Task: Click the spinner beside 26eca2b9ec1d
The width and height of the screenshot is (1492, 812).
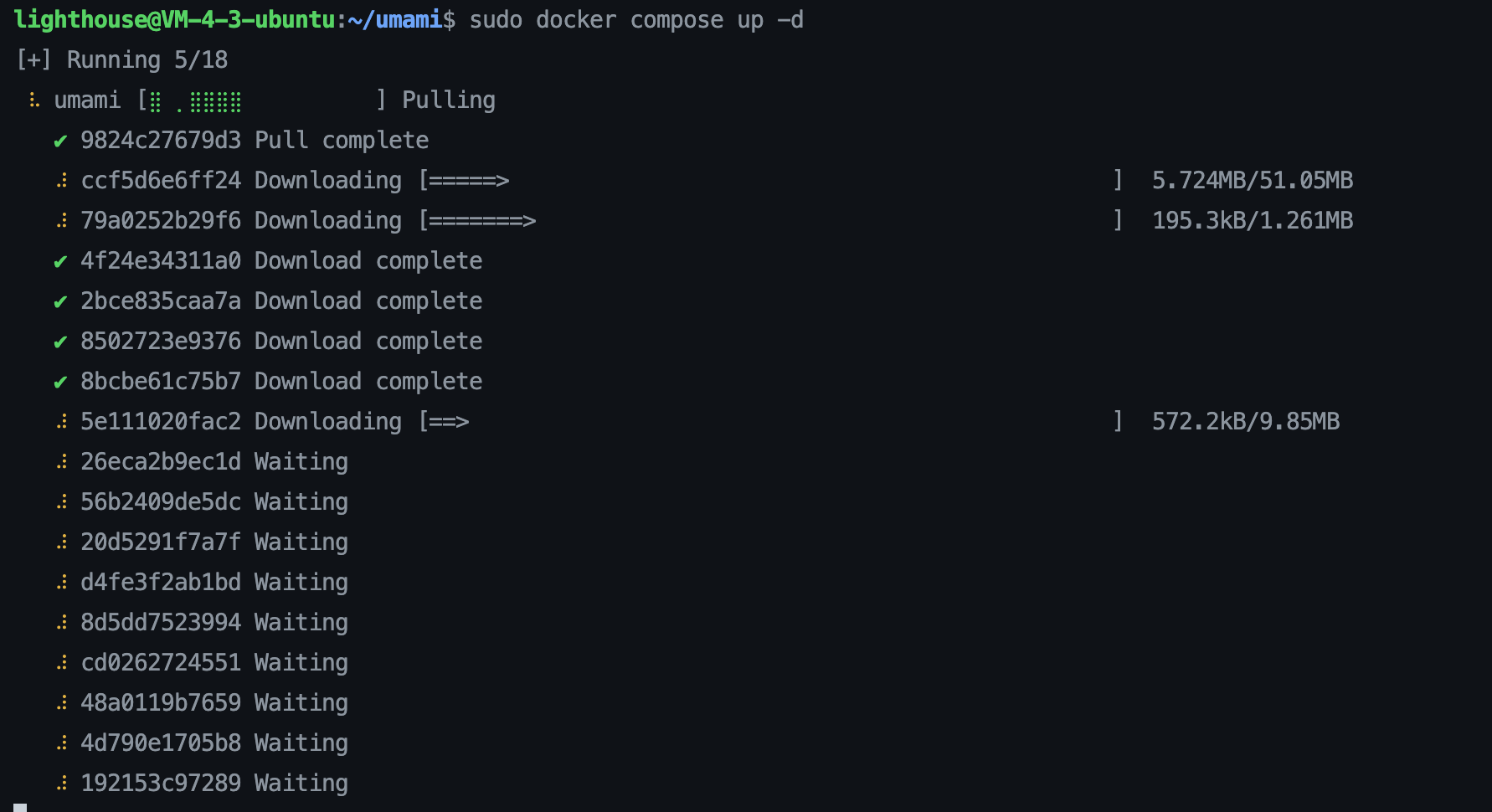Action: point(61,462)
